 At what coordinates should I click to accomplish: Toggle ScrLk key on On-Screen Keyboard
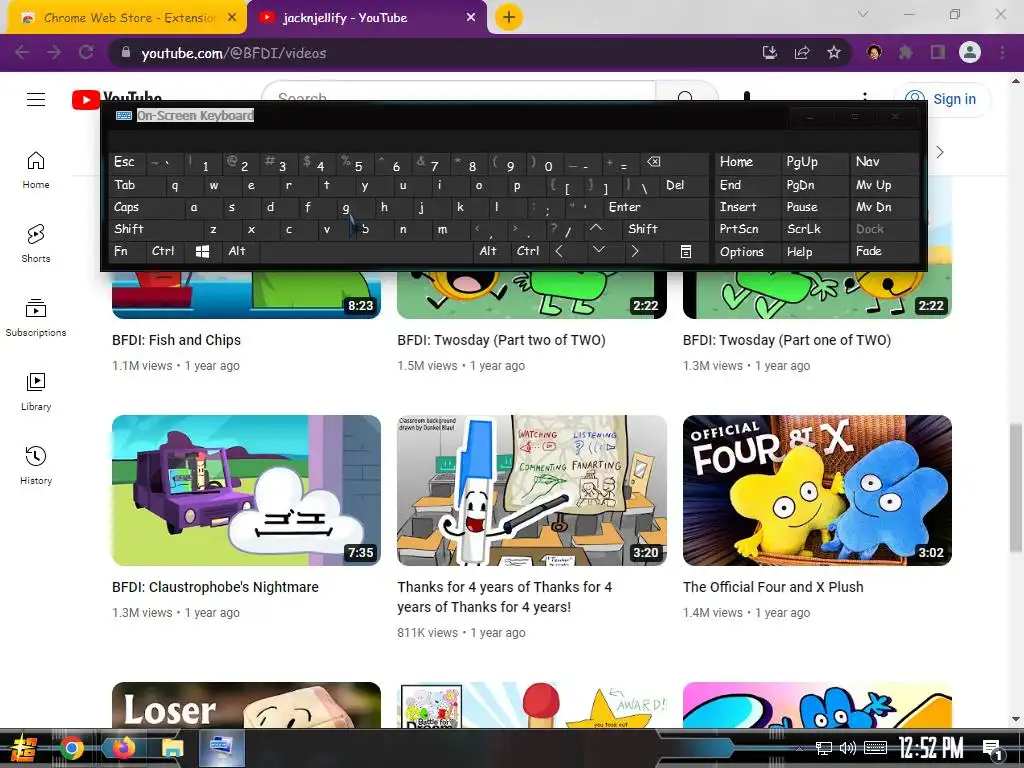pos(814,229)
